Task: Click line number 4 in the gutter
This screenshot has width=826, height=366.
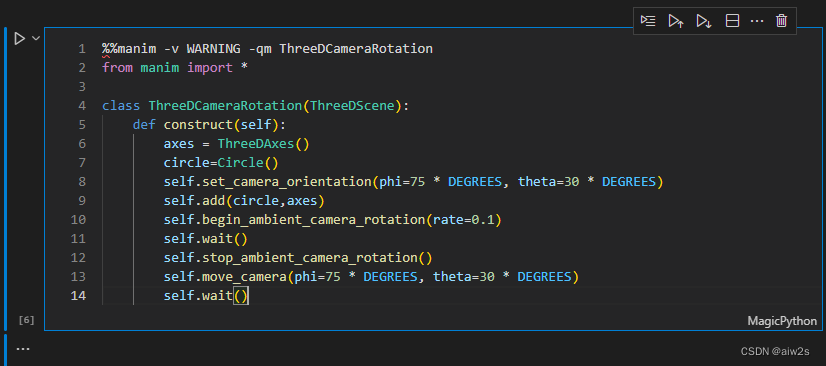Action: click(x=81, y=106)
